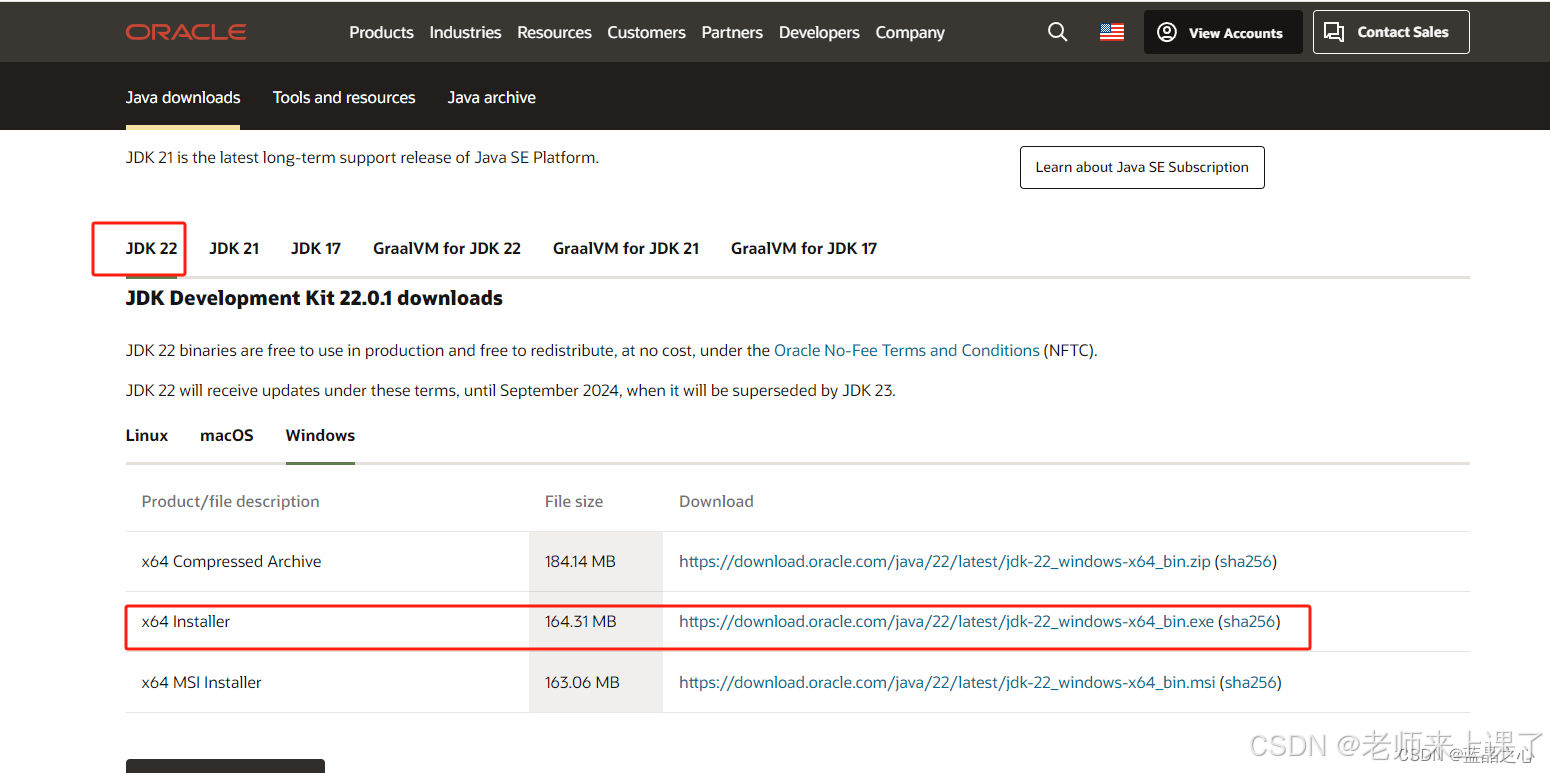Switch to the Windows platform tab
The height and width of the screenshot is (773, 1550).
pos(320,435)
